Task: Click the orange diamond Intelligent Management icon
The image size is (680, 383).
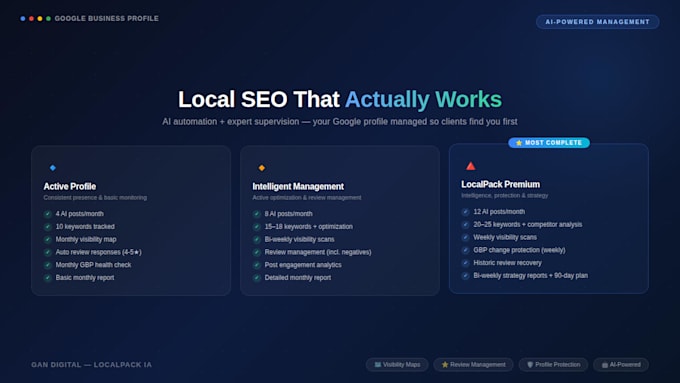Action: pyautogui.click(x=262, y=168)
